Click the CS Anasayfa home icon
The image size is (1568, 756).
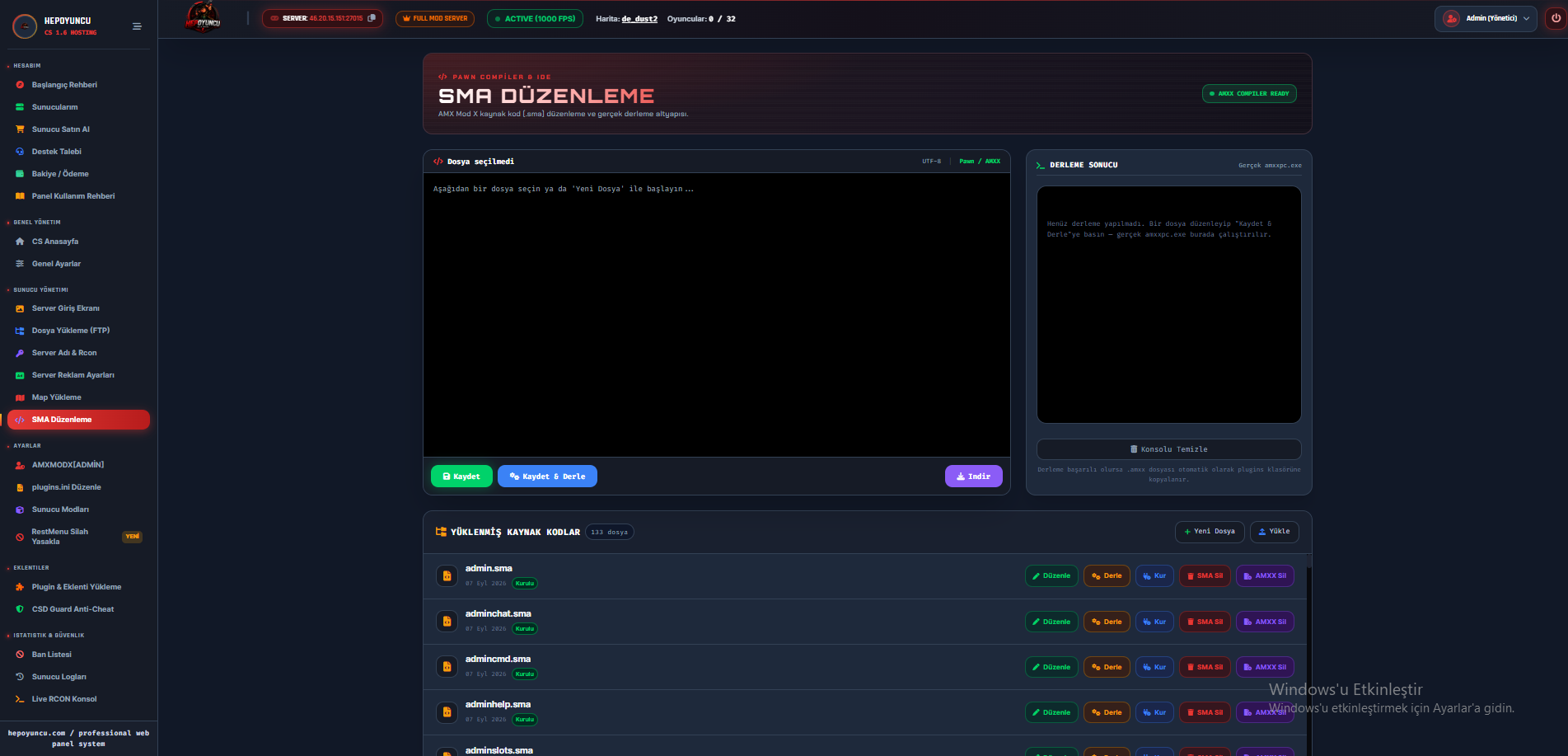[20, 242]
